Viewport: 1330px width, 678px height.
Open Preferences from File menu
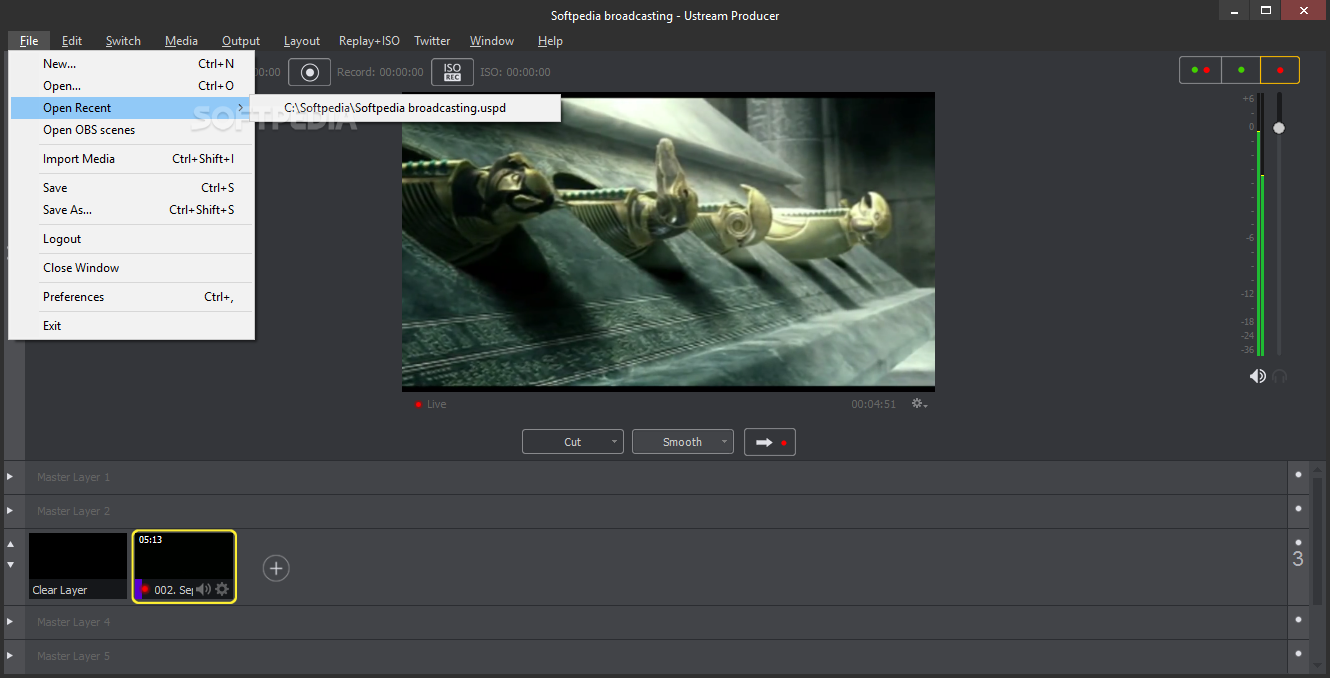pos(132,297)
